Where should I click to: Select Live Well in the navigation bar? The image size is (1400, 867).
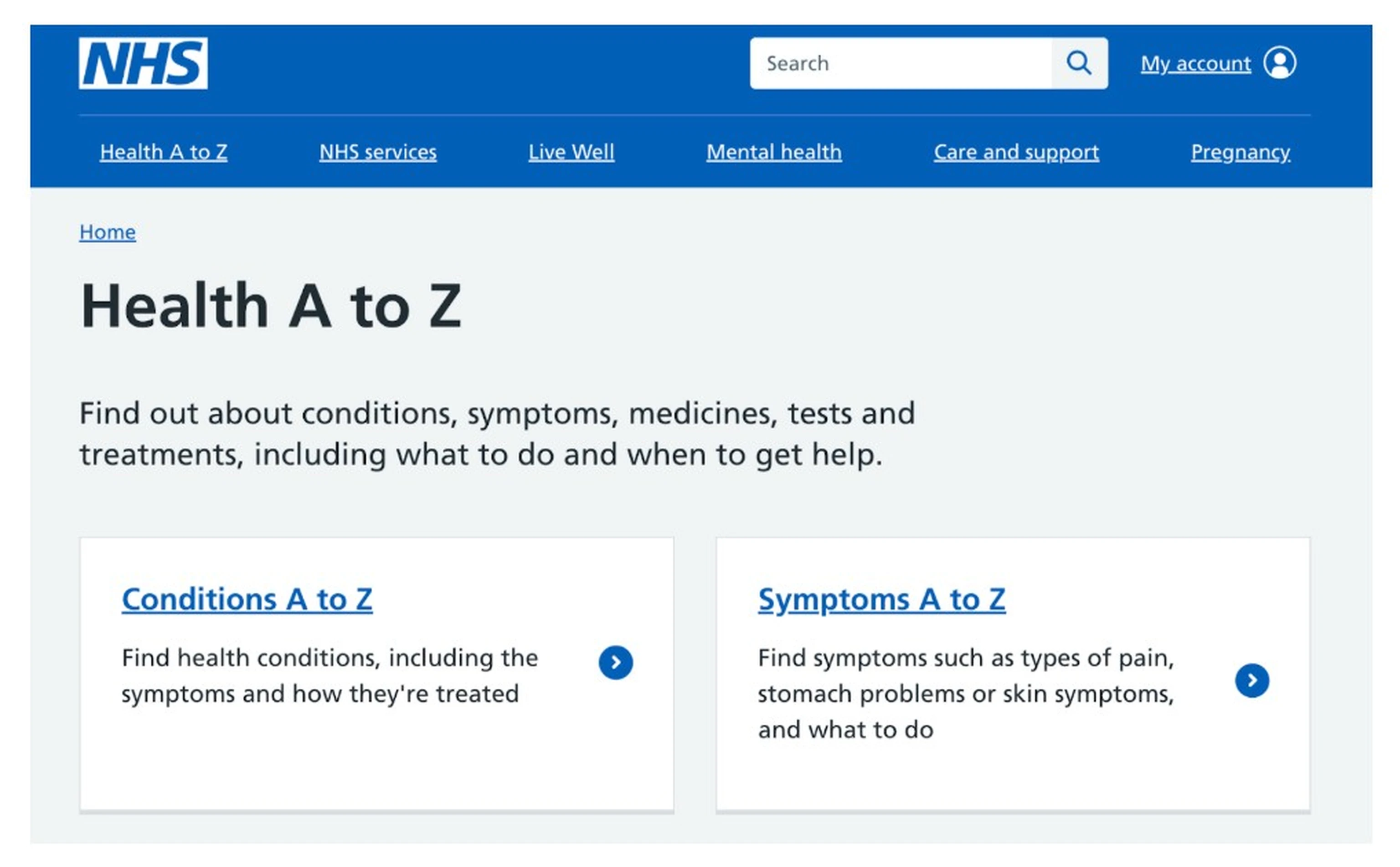tap(571, 152)
